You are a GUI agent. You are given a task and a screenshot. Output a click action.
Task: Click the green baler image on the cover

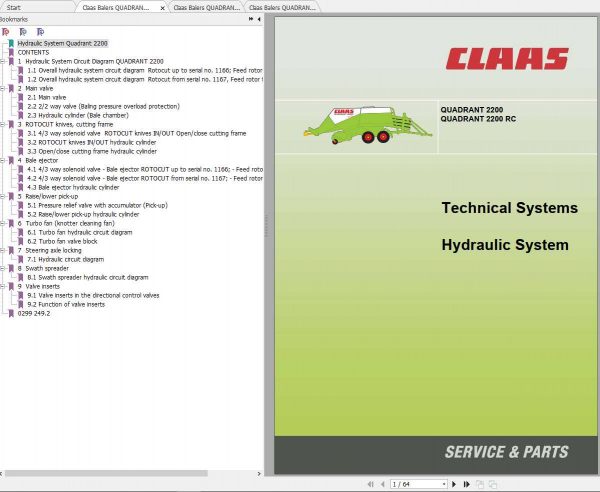point(367,125)
